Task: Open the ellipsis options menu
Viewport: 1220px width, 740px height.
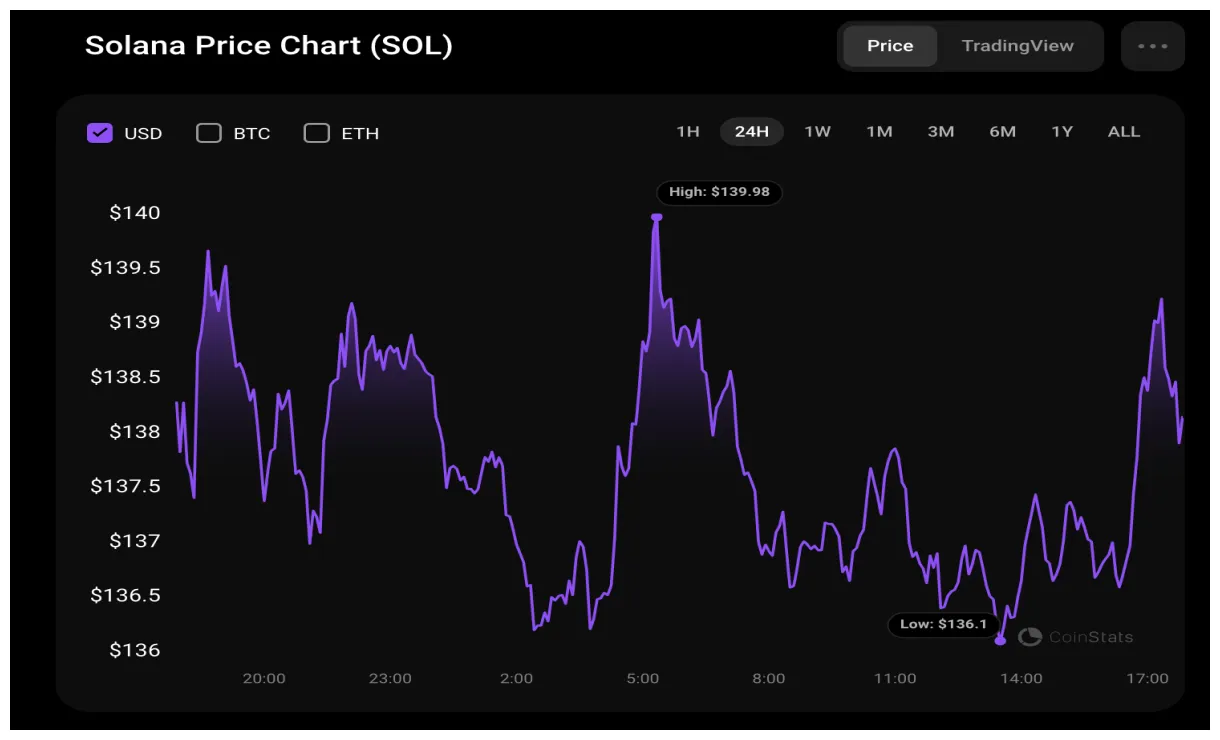Action: pos(1152,45)
